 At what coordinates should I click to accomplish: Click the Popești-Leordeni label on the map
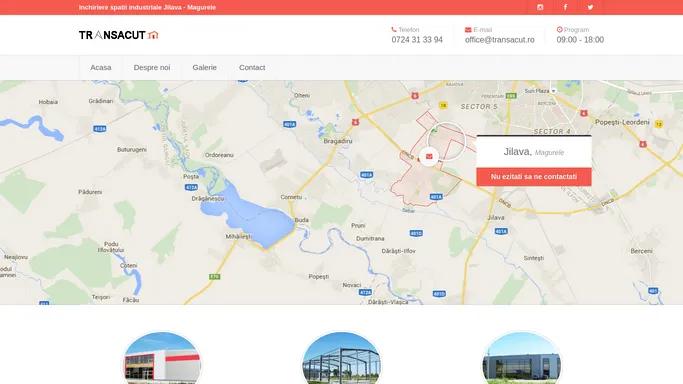pos(622,122)
